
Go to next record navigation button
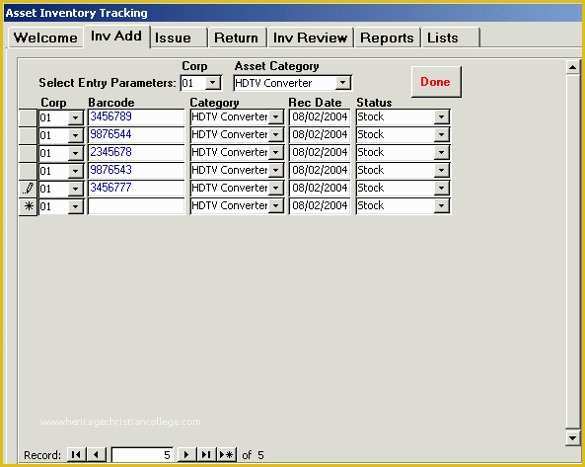(186, 454)
